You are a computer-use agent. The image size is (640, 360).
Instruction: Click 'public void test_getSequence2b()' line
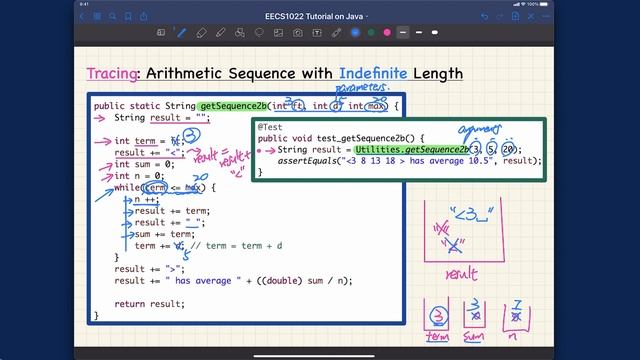tap(341, 138)
